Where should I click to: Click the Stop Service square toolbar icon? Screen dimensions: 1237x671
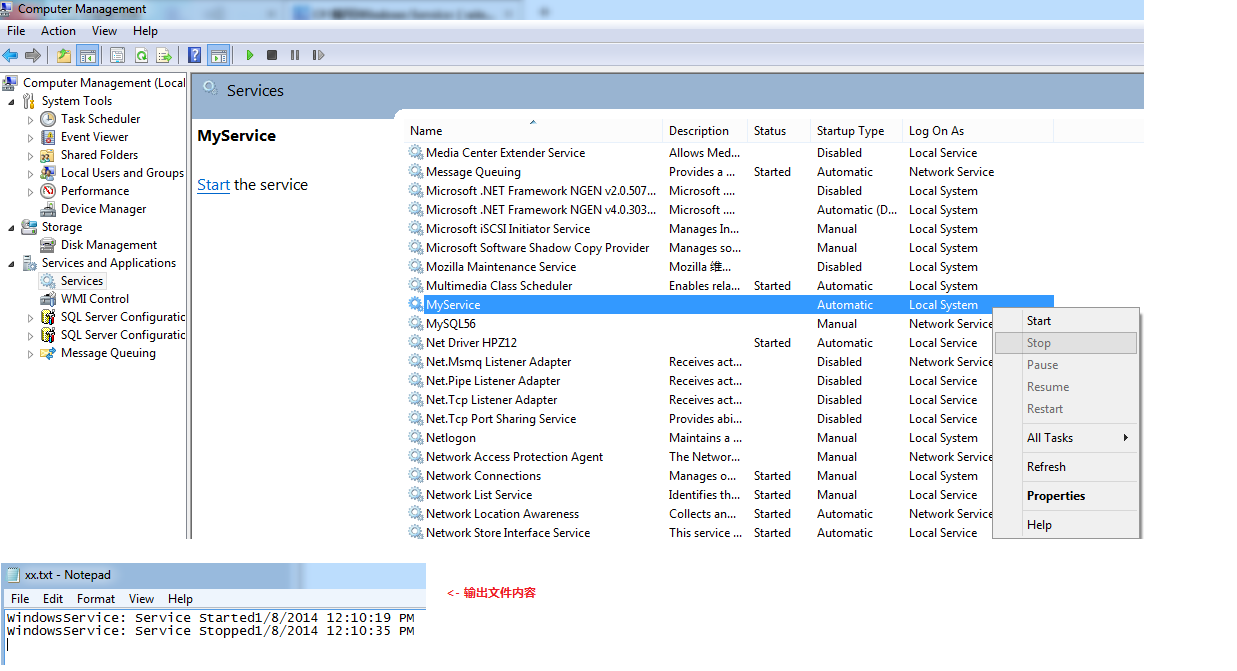click(x=272, y=55)
